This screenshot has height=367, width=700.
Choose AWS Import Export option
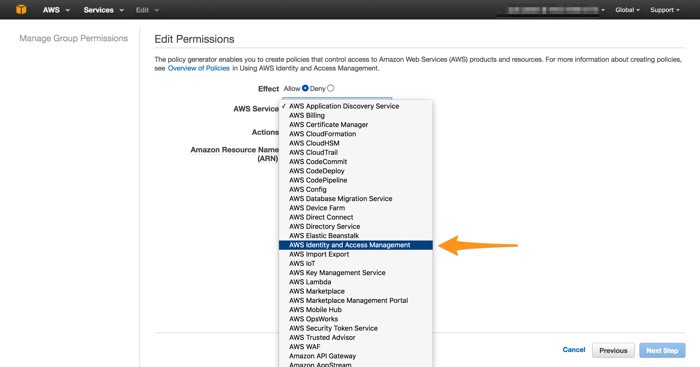click(356, 254)
